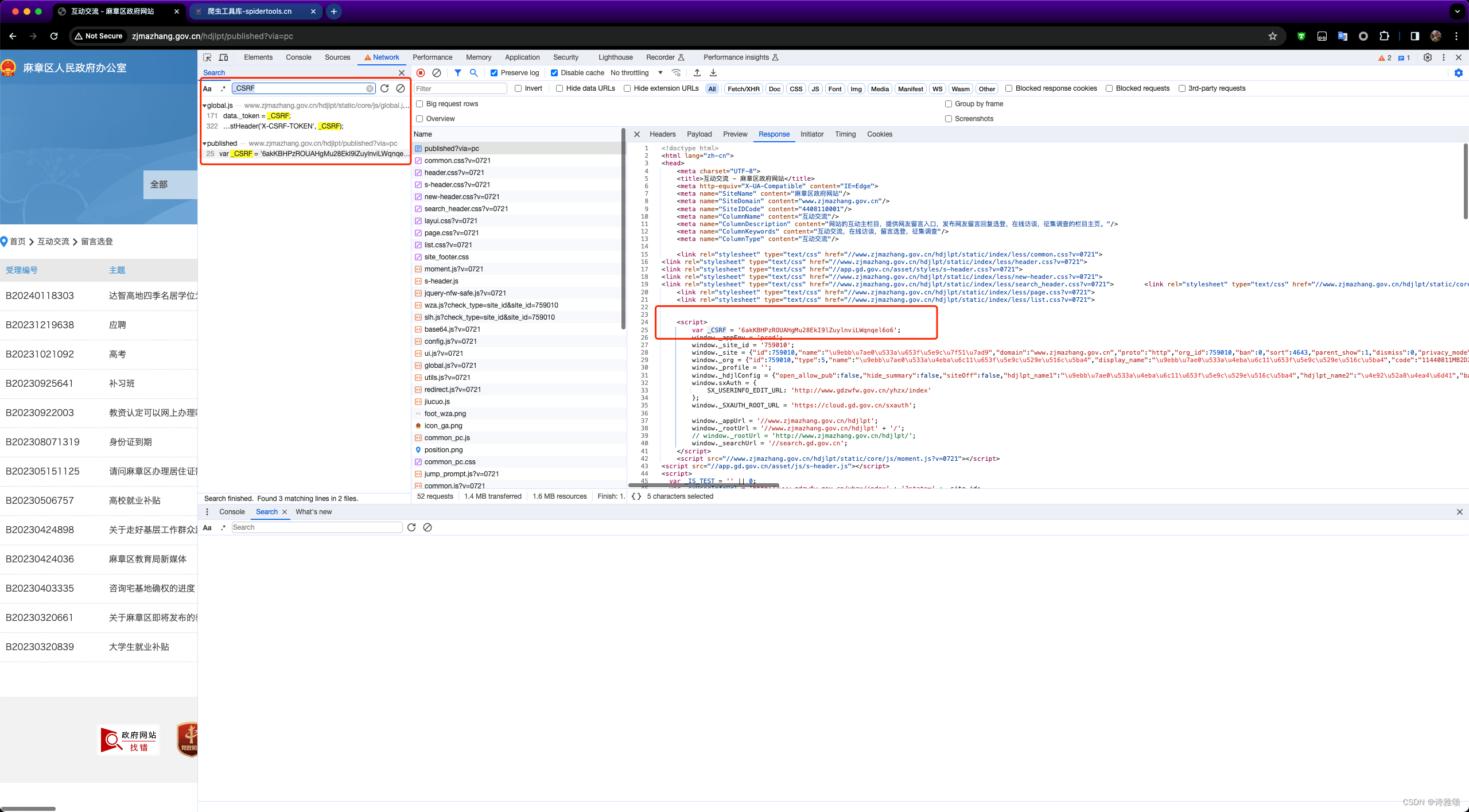The width and height of the screenshot is (1469, 812).
Task: Collapse the global.js search result group
Action: 205,106
